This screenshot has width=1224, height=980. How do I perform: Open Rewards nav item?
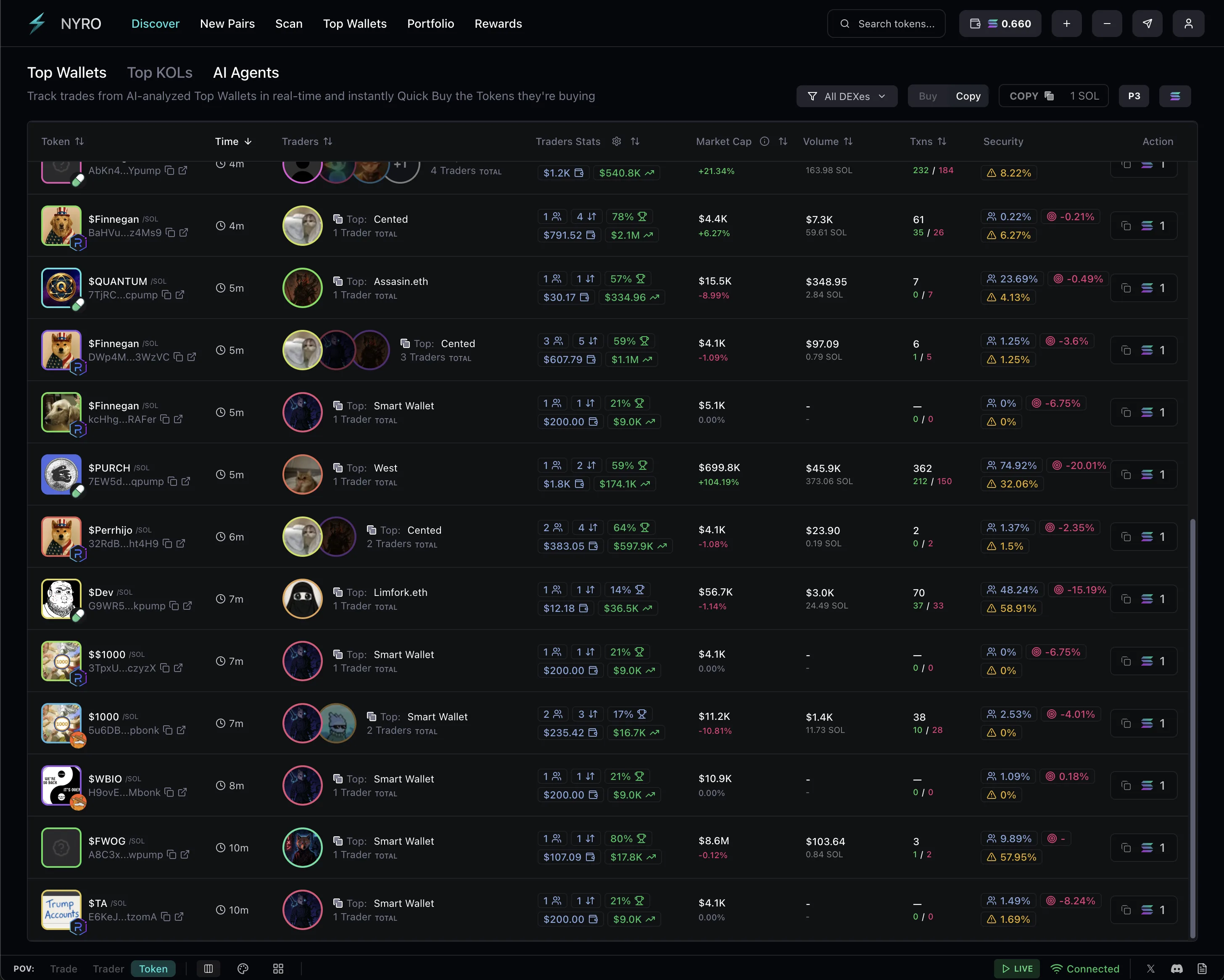pyautogui.click(x=498, y=24)
